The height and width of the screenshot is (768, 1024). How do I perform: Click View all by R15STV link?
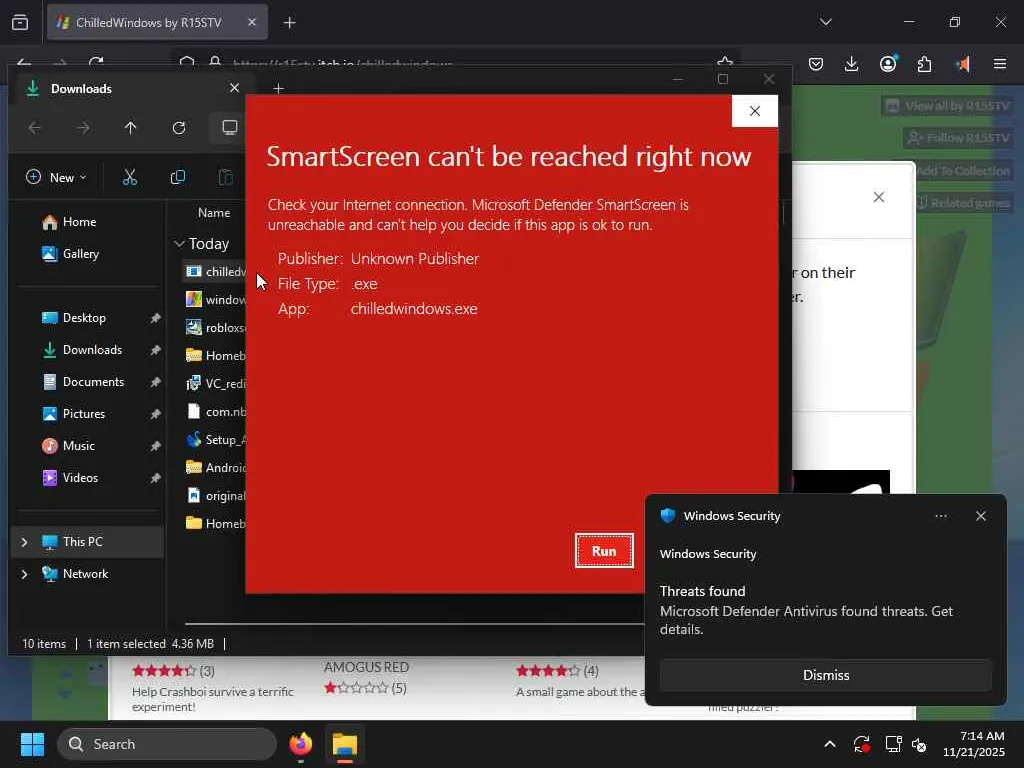pos(947,106)
